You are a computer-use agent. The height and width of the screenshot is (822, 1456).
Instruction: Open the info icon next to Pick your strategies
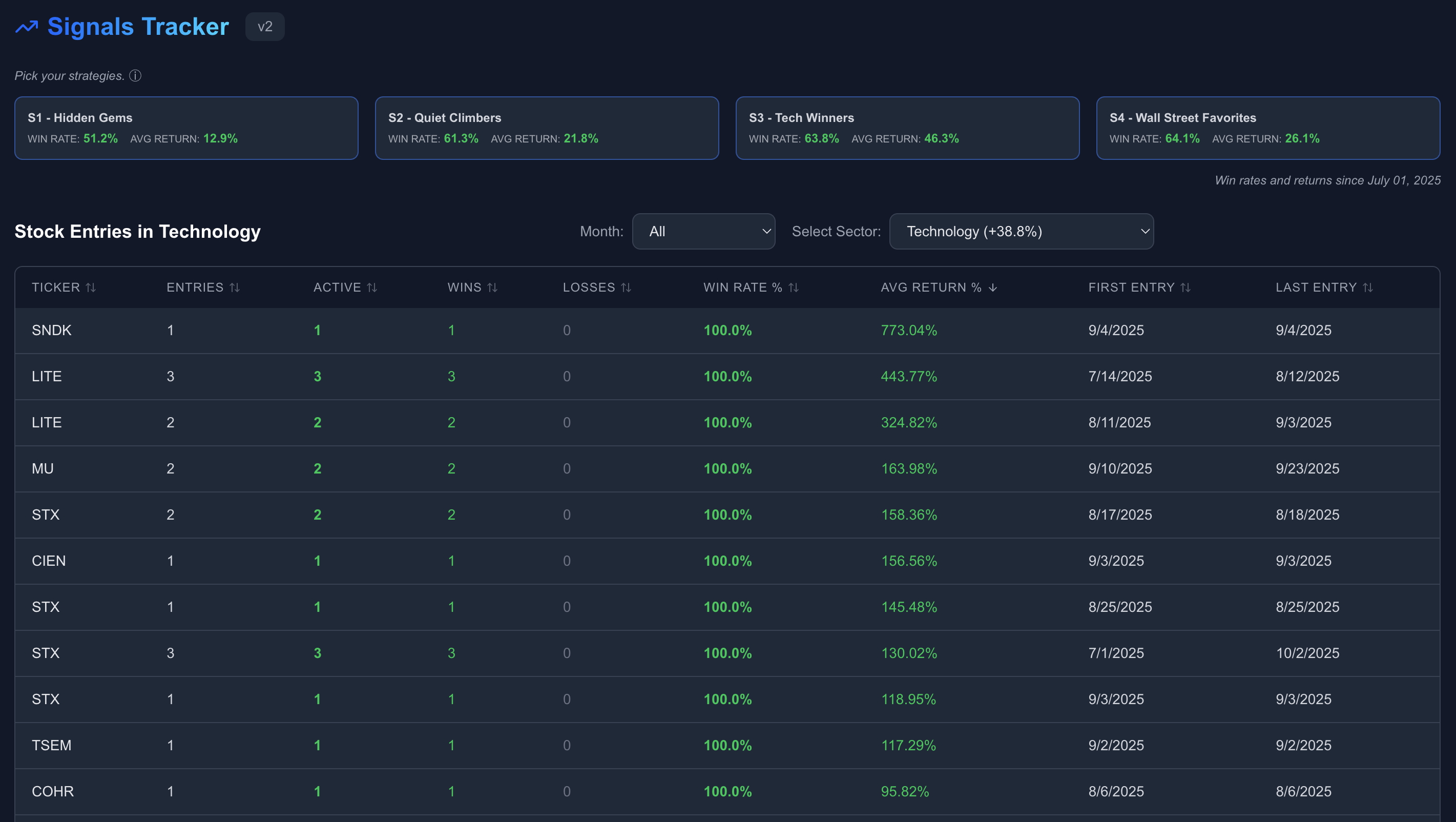135,75
